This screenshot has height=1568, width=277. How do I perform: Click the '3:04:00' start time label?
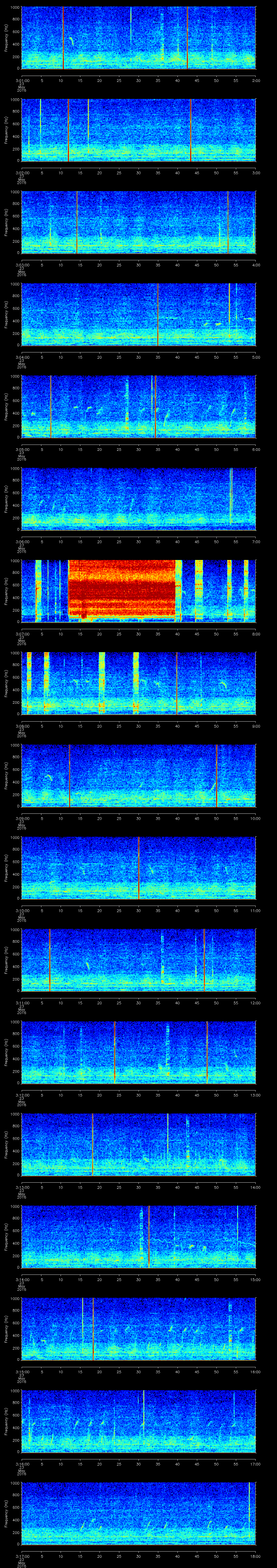coord(22,357)
